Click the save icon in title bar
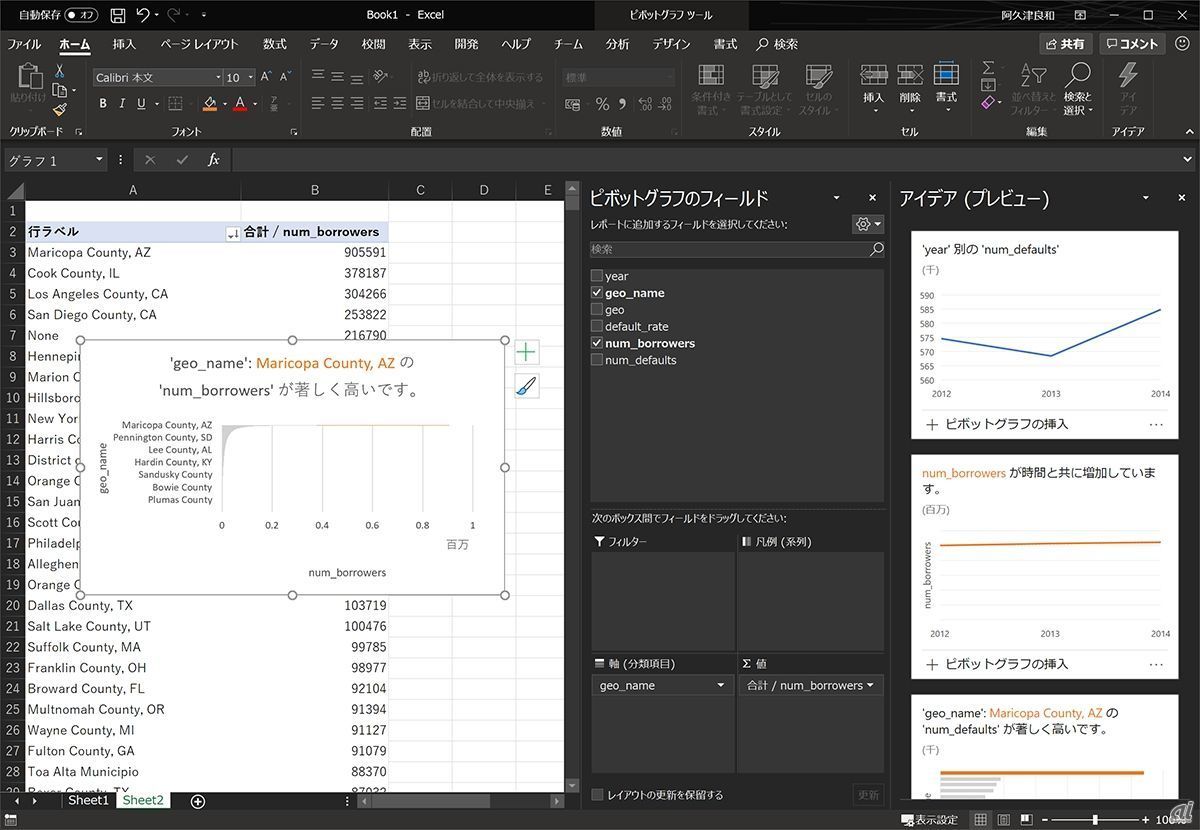This screenshot has width=1200, height=830. click(x=118, y=15)
